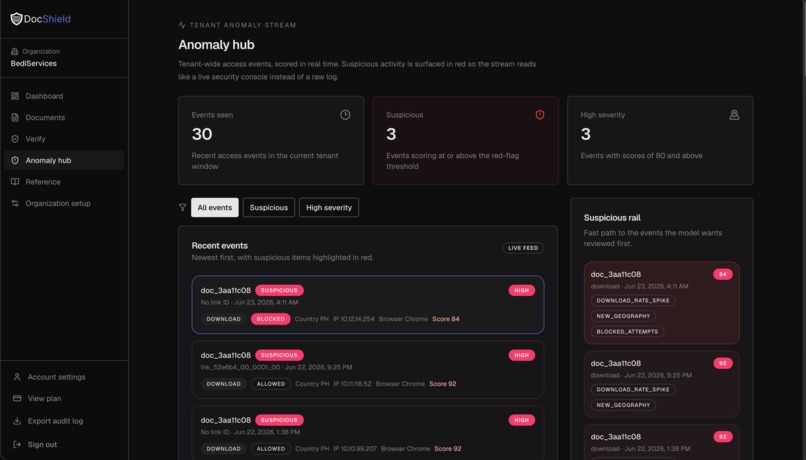
Task: Click the page scrollbar on right edge
Action: (x=803, y=39)
